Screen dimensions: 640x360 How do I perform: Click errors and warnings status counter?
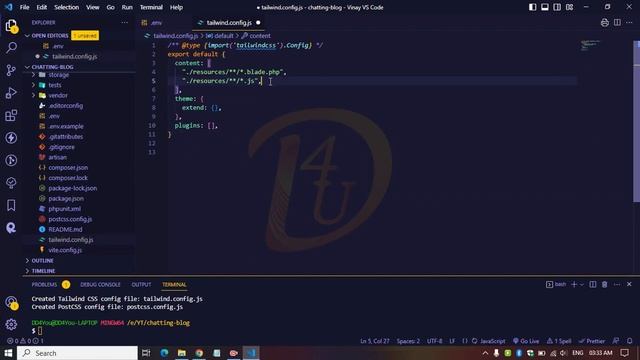click(x=24, y=341)
